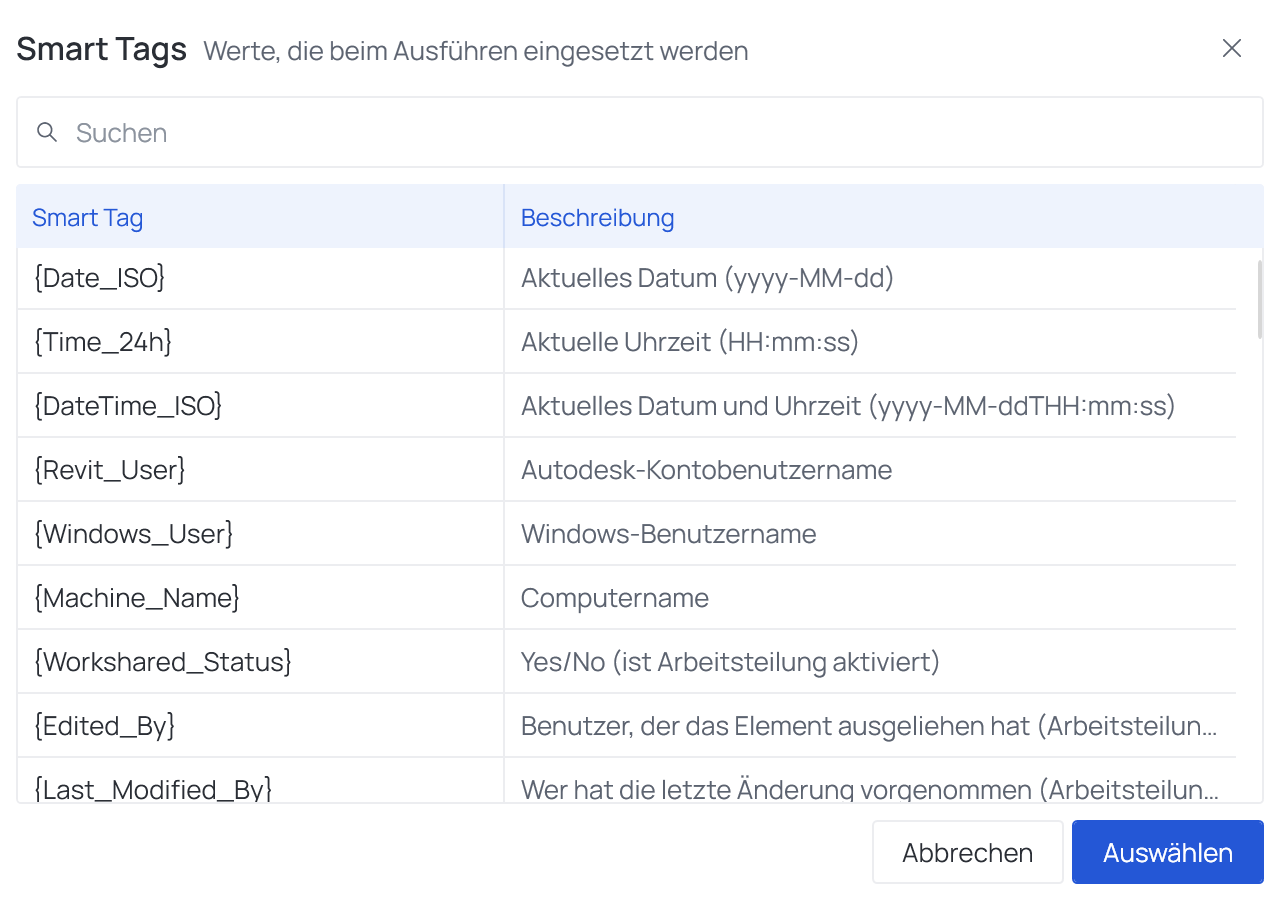Click description starting 'Benutzer, der das Element'
1280x900 pixels.
869,726
